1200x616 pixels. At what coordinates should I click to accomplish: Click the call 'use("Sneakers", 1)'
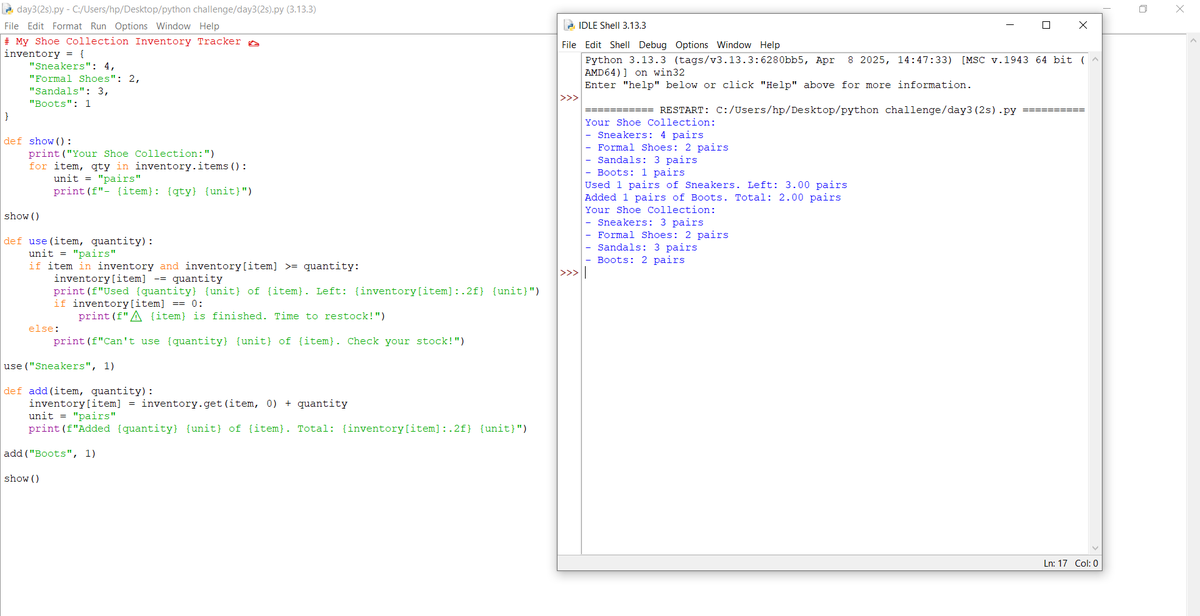click(x=60, y=366)
